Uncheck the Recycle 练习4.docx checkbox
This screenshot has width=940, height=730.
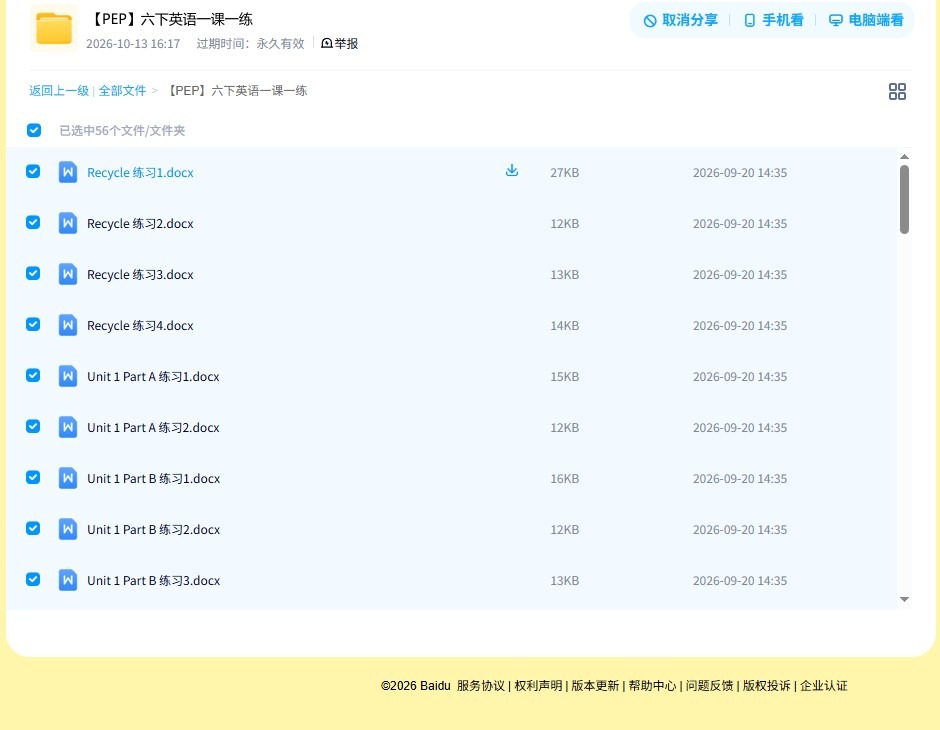tap(33, 324)
